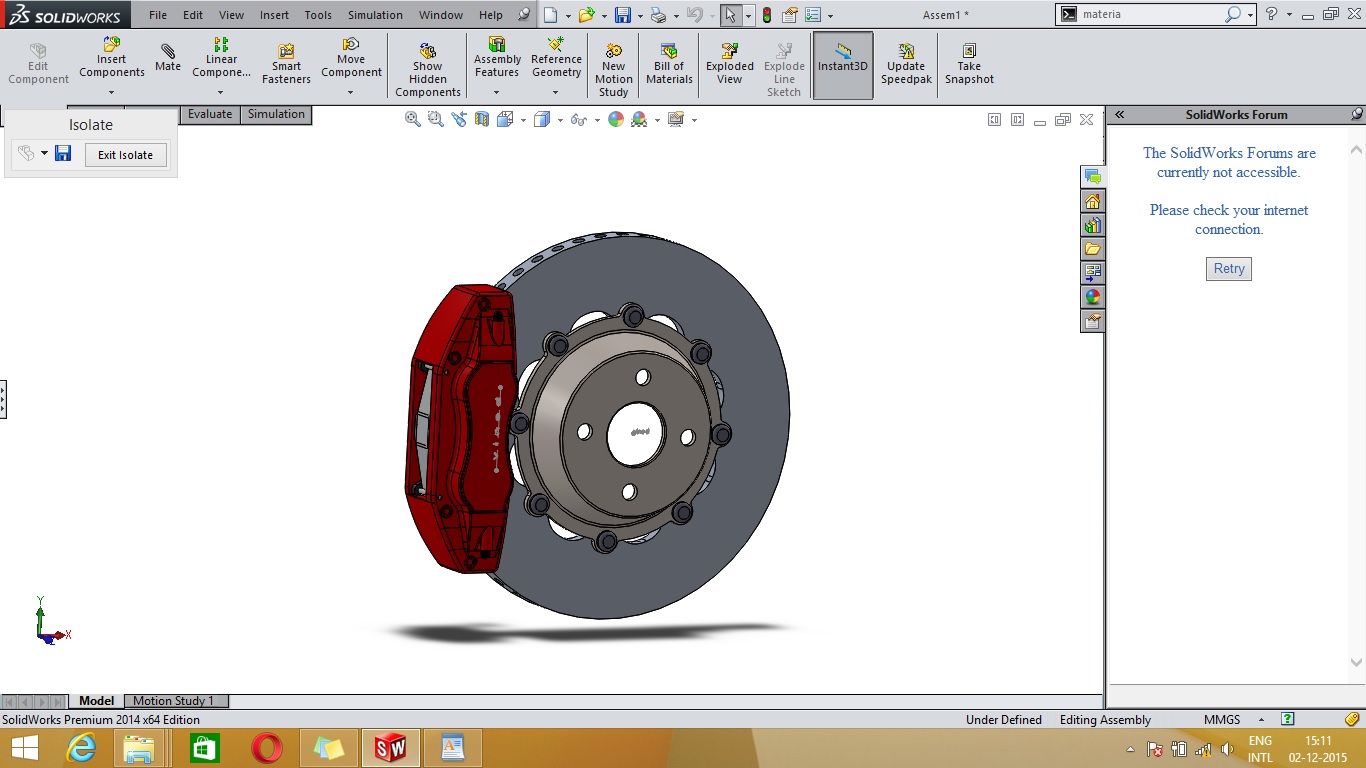Expand Insert Components dropdown arrow

click(x=111, y=93)
